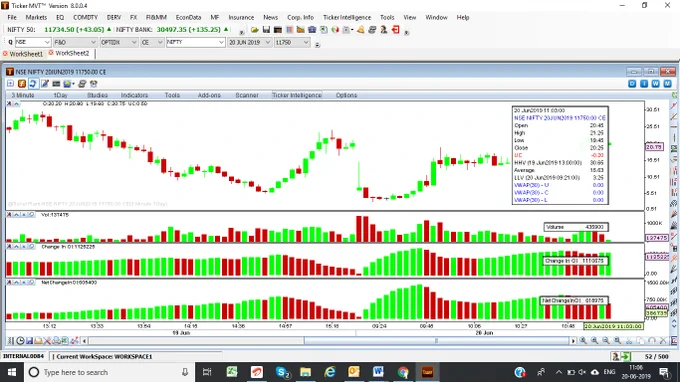Open the Markets menu
This screenshot has width=680, height=382.
[36, 17]
